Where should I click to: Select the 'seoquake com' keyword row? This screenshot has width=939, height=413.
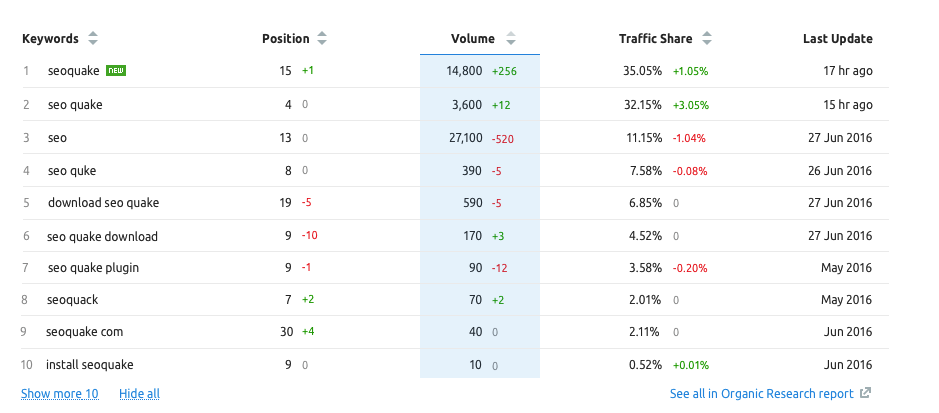coord(84,332)
